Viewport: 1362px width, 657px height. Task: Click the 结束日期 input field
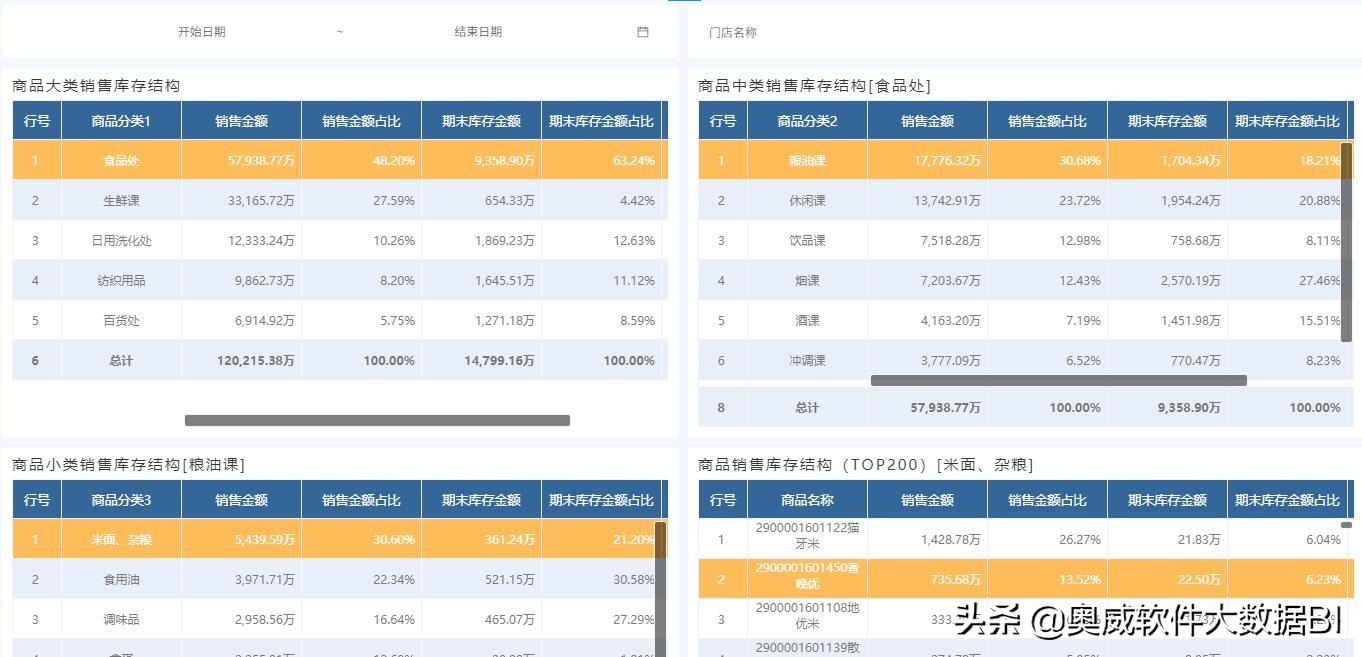coord(478,31)
